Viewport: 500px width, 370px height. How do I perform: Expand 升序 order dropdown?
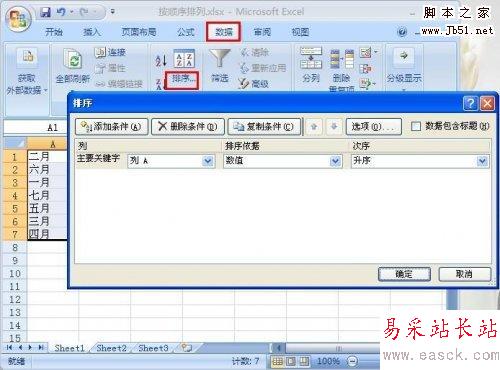482,161
